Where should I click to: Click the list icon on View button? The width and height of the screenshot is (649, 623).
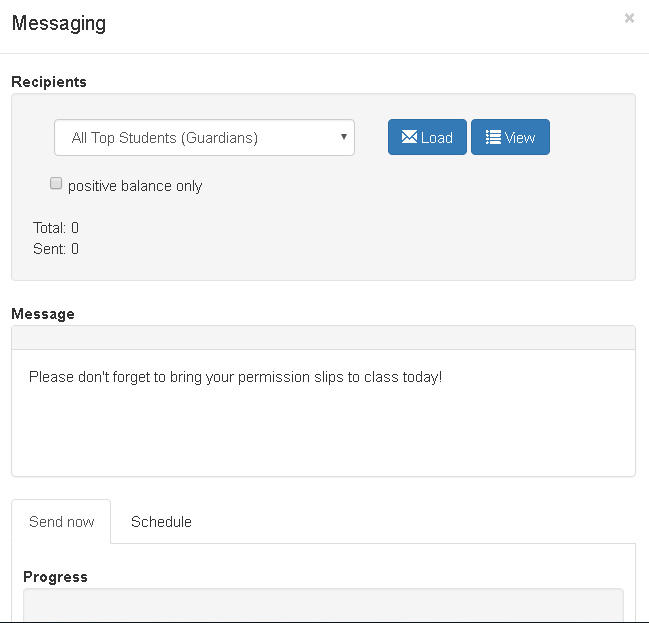coord(493,137)
